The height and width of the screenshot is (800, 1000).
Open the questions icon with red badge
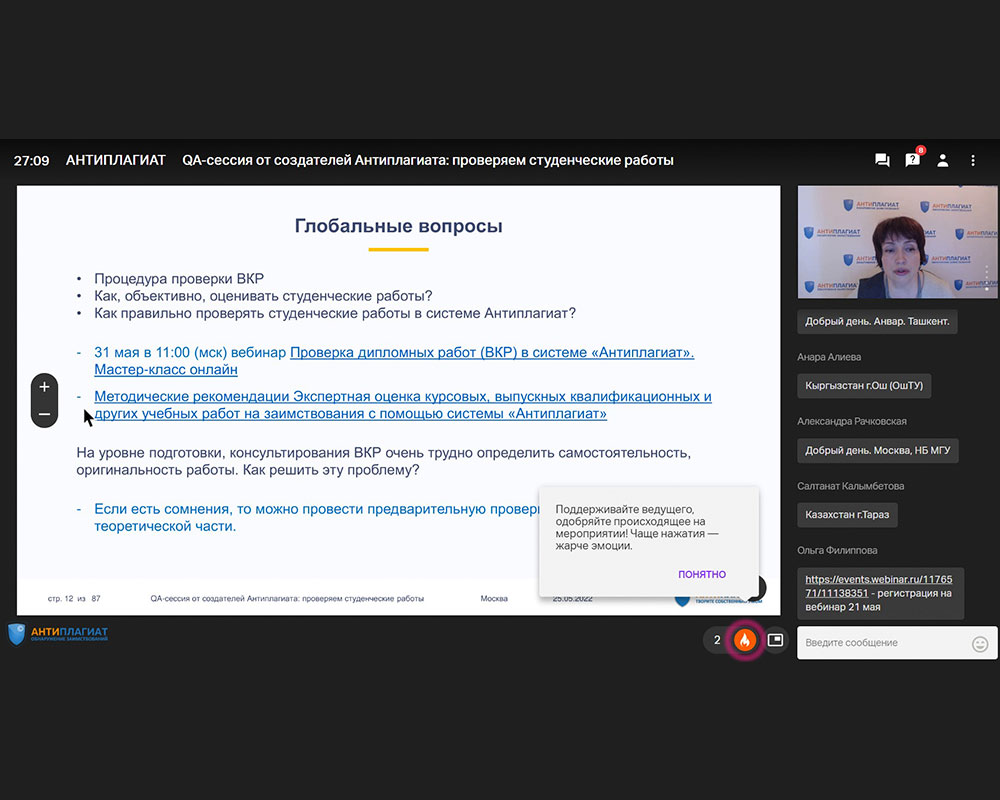(x=913, y=159)
